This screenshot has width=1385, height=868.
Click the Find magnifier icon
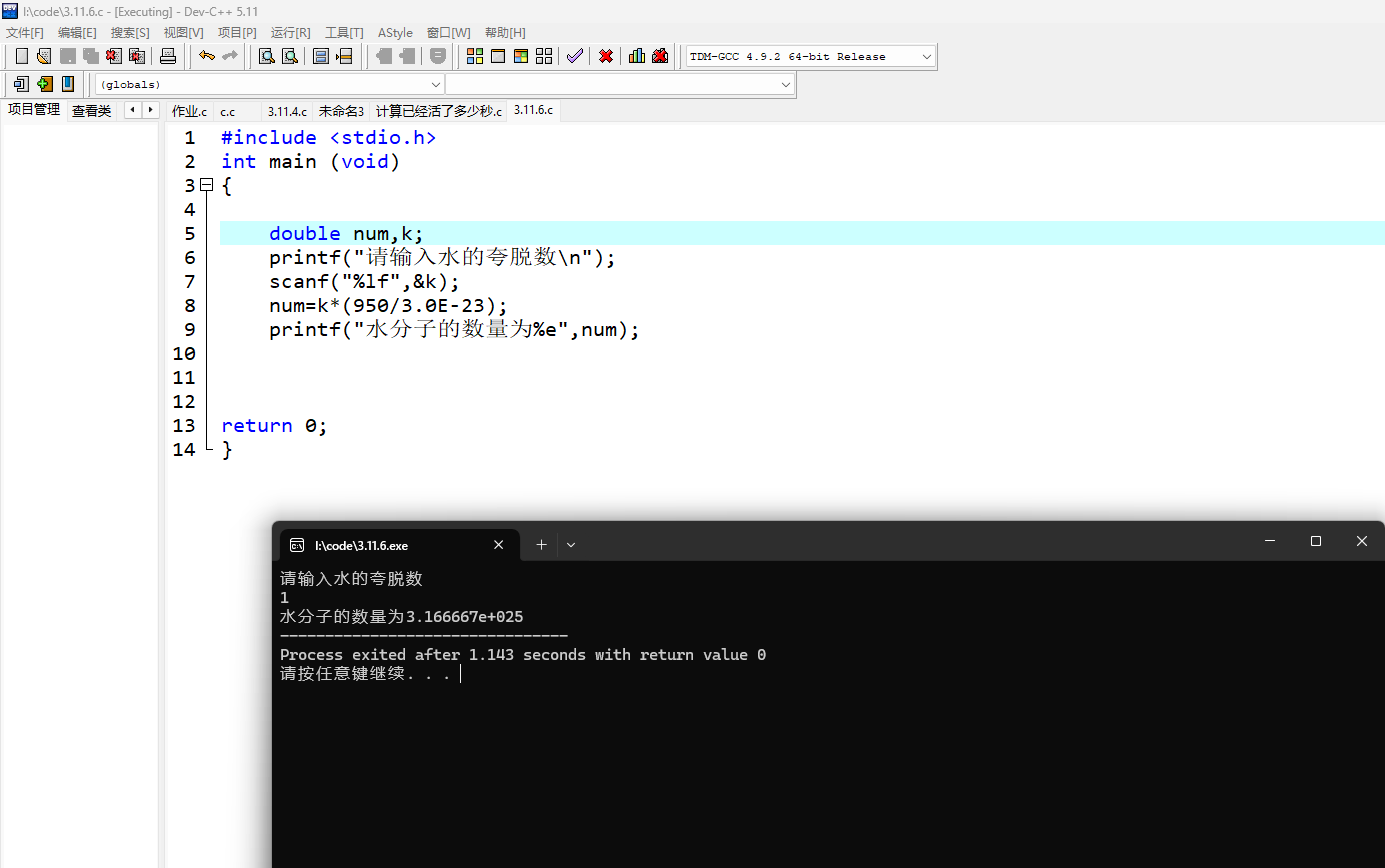click(x=266, y=56)
